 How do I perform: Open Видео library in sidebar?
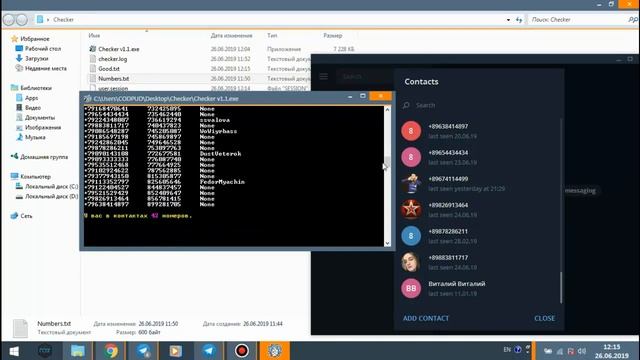pos(33,108)
